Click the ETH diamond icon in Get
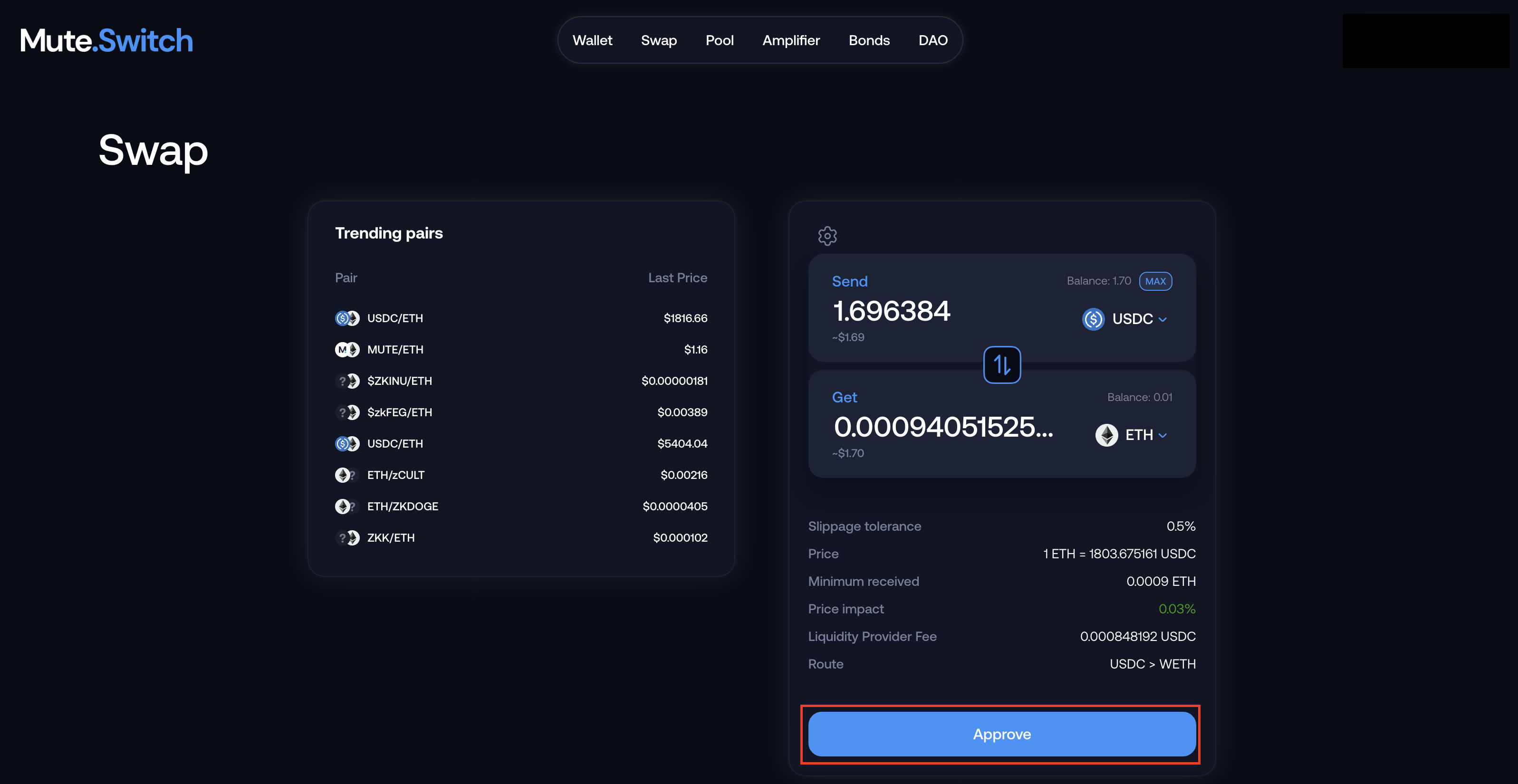The width and height of the screenshot is (1518, 784). [1106, 435]
